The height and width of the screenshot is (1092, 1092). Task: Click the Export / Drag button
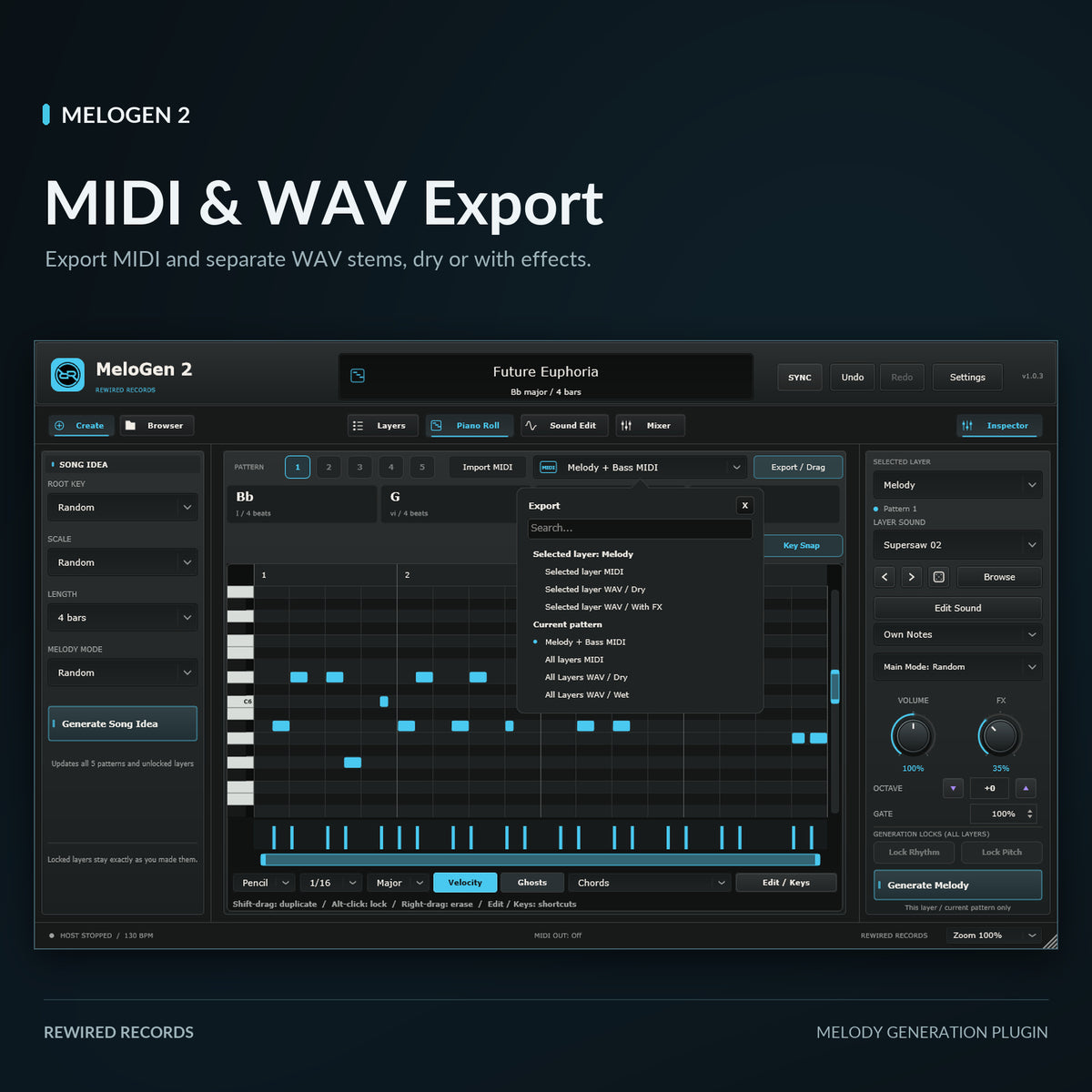click(798, 467)
